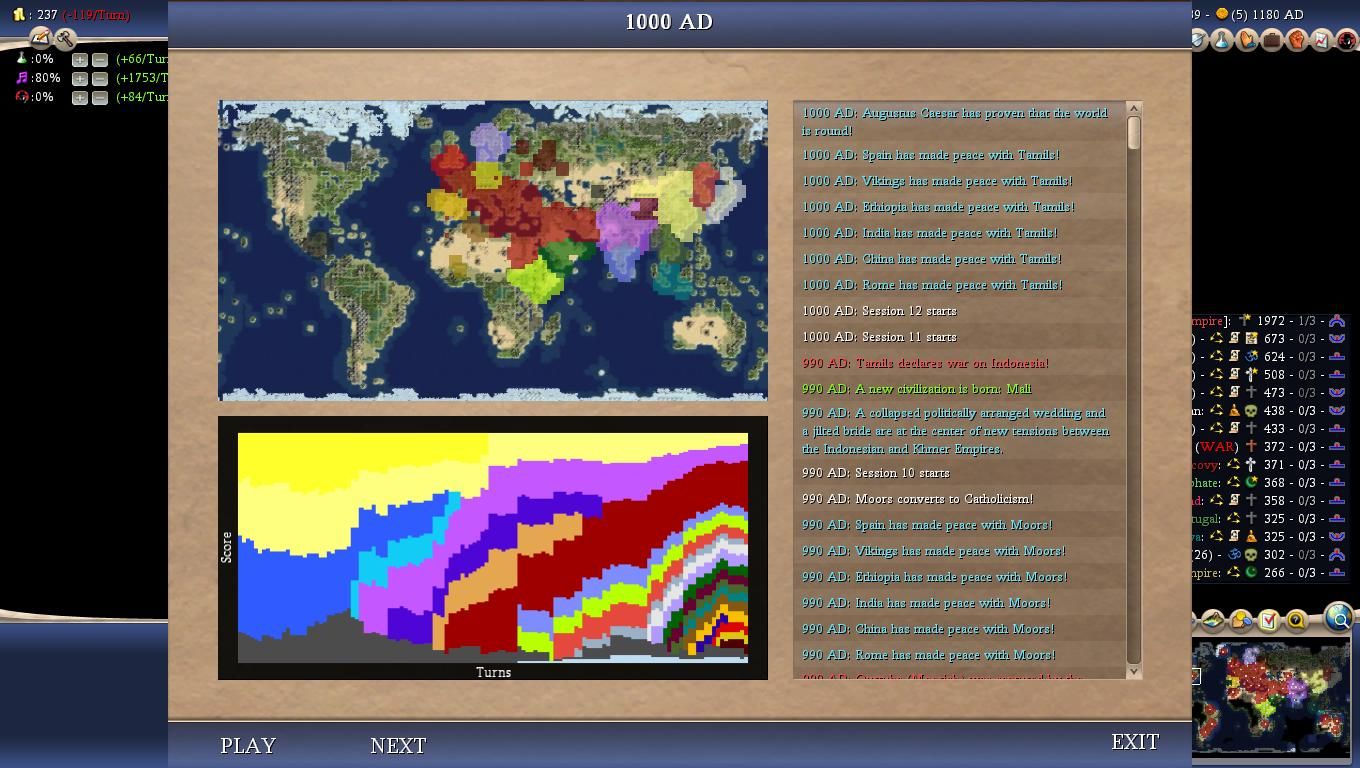Open the Espionage advisor spy icon
Viewport: 1360px width, 768px height.
click(1347, 40)
